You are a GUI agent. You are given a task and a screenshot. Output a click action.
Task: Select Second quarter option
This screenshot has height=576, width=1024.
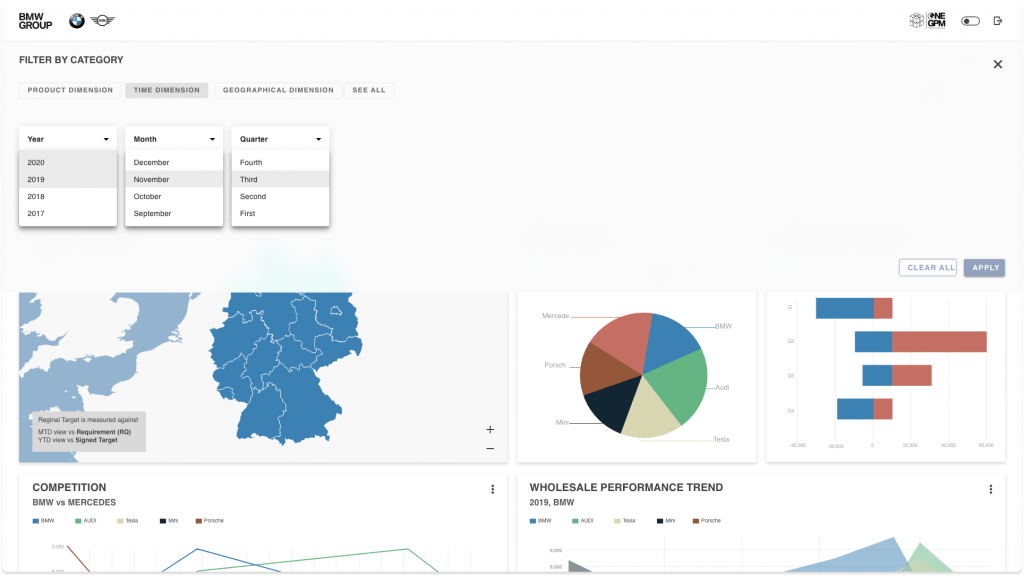pyautogui.click(x=280, y=197)
